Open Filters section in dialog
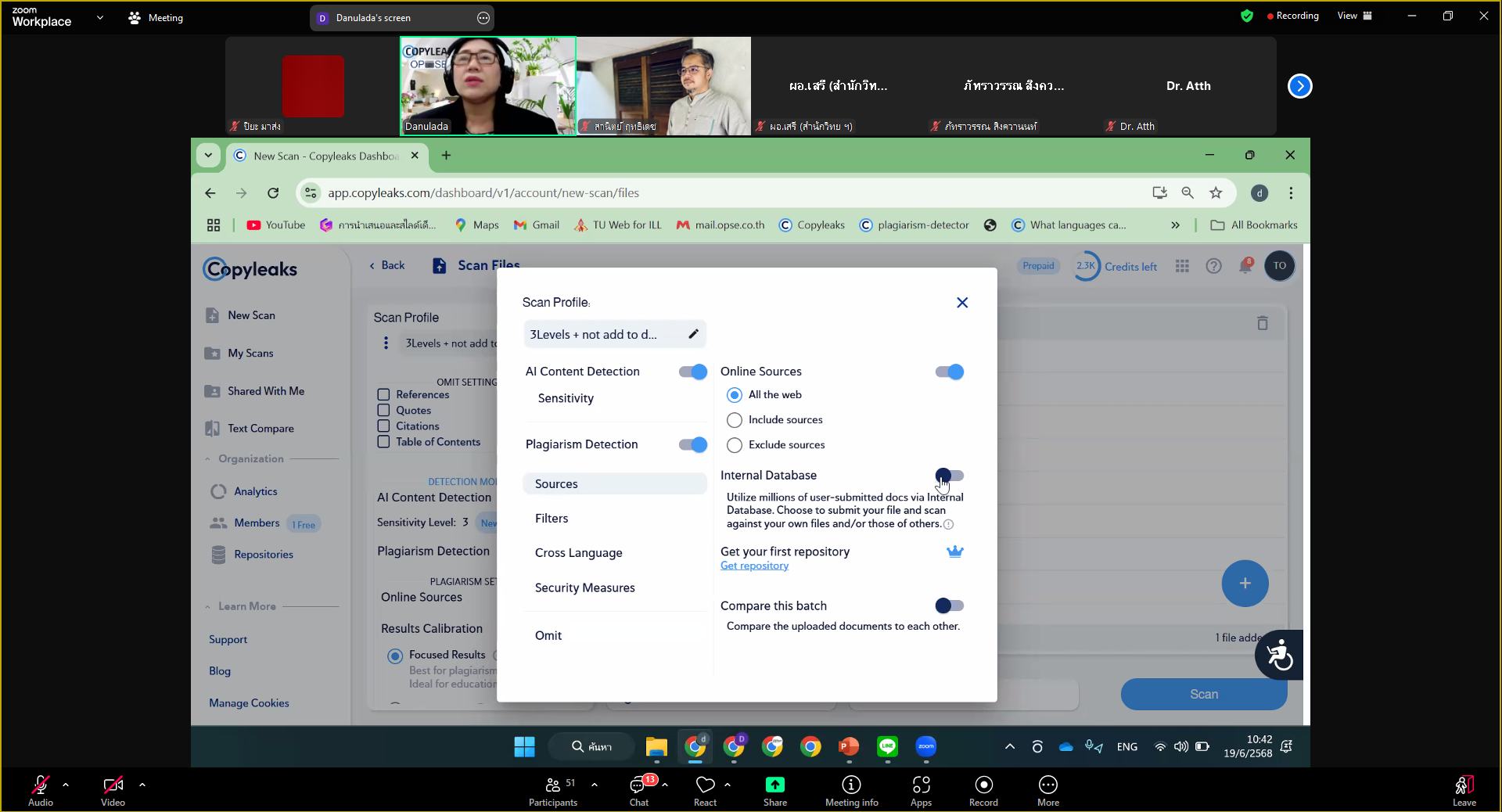 pos(552,519)
